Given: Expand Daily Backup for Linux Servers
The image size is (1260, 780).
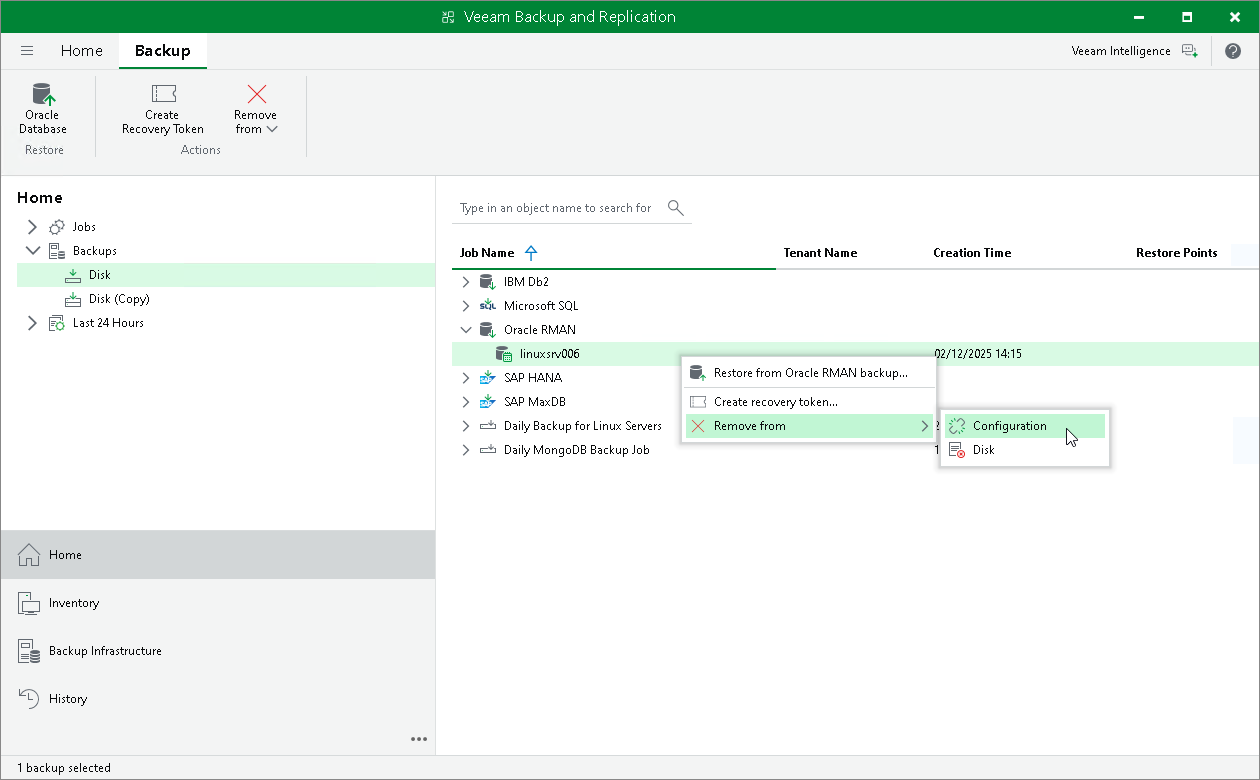Looking at the screenshot, I should tap(465, 426).
